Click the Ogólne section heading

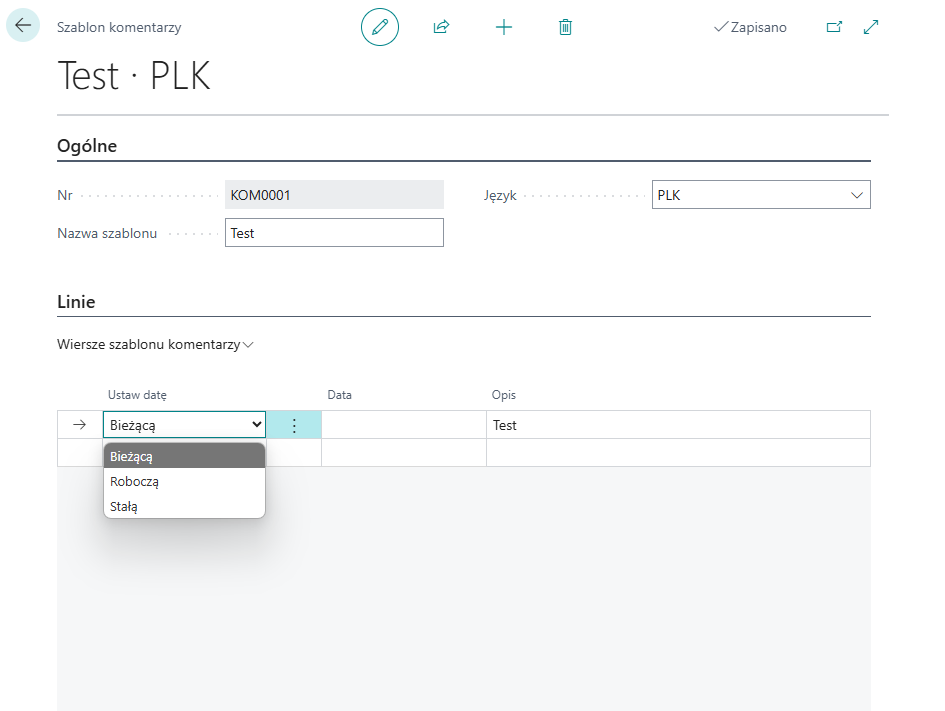point(87,146)
